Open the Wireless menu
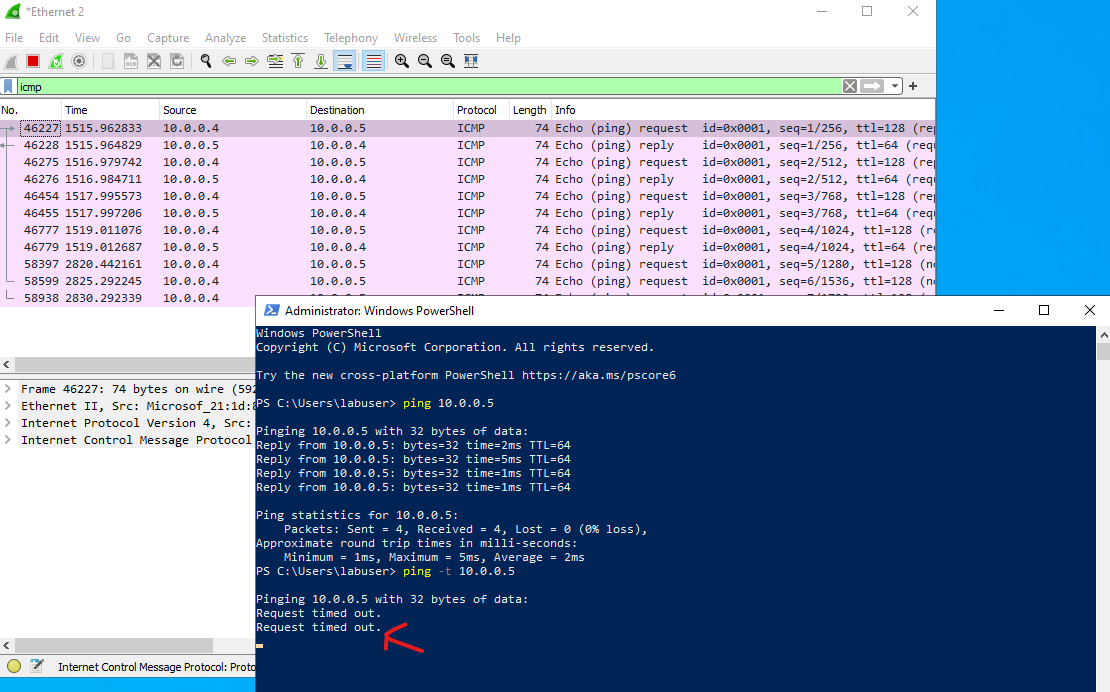This screenshot has width=1110, height=692. (416, 38)
